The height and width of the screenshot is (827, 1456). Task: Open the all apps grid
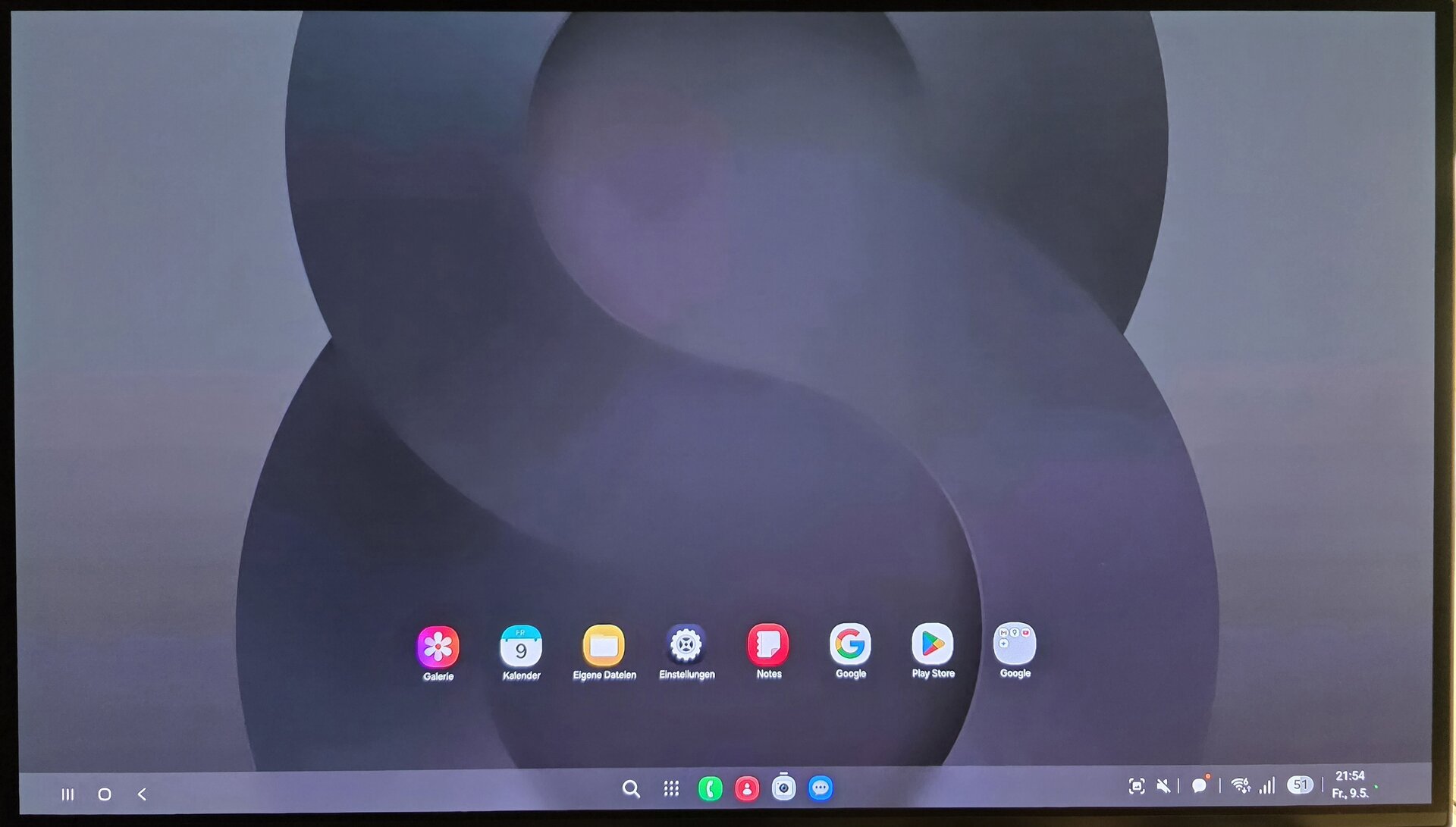[x=671, y=789]
